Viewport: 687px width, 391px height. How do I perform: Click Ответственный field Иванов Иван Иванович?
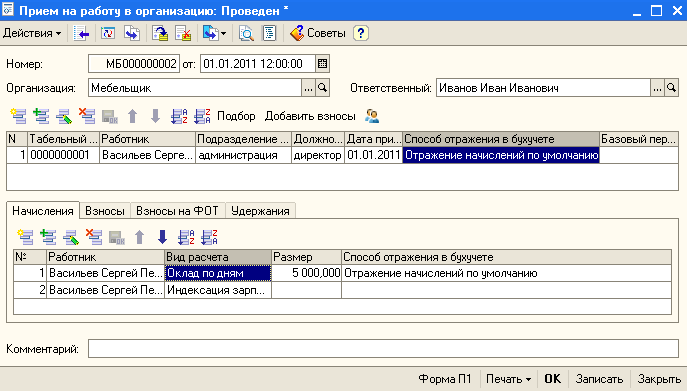(543, 88)
